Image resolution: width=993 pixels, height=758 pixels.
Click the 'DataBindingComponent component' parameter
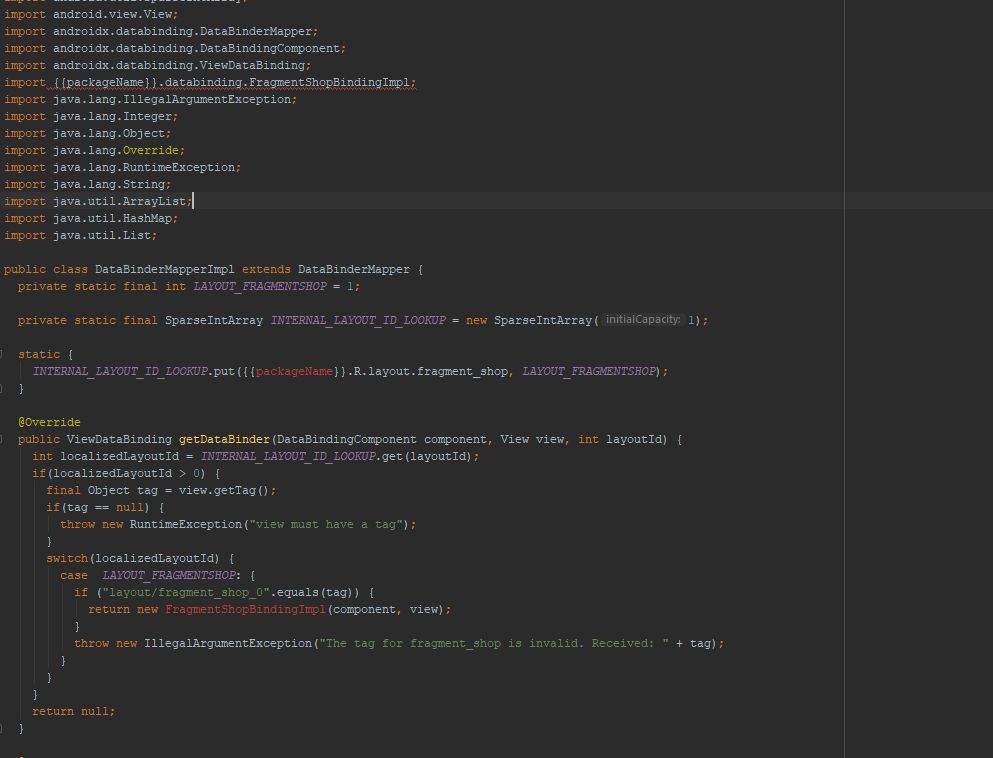381,439
